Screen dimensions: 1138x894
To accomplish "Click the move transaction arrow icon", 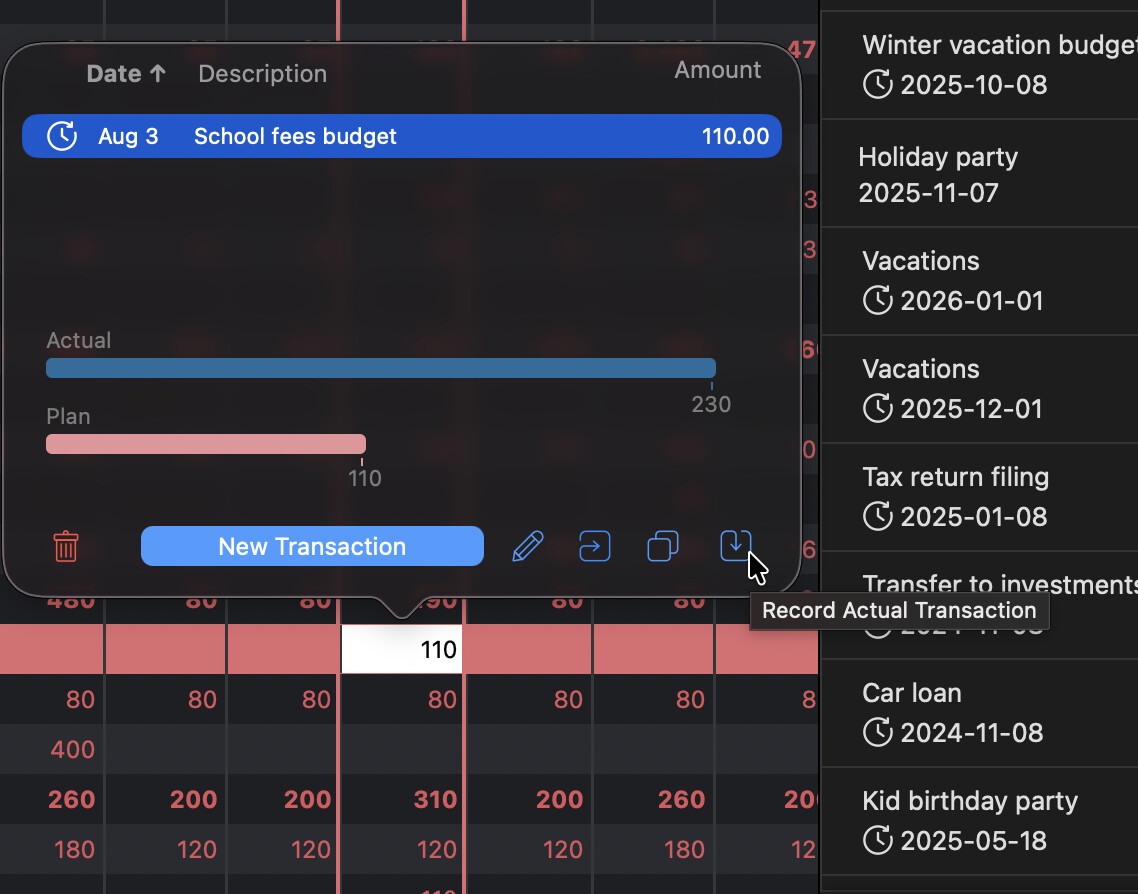I will point(595,547).
